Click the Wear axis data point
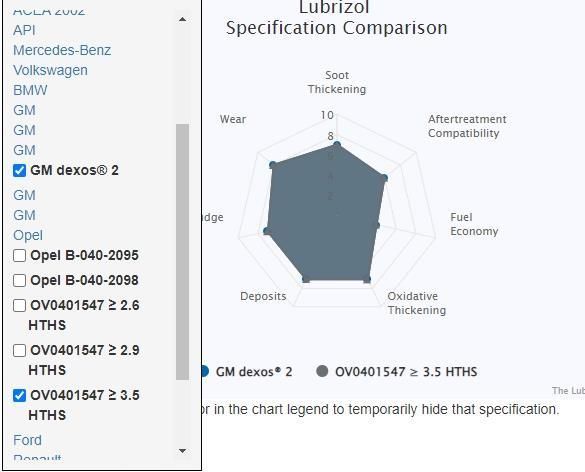 click(x=273, y=165)
